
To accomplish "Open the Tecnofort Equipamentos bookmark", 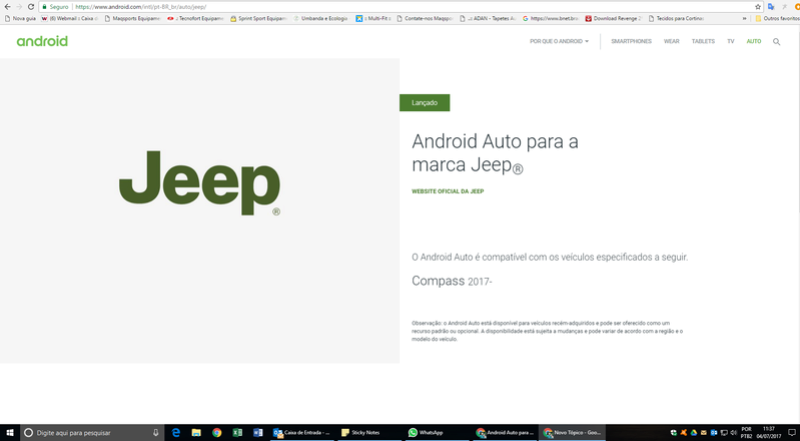I will 195,18.
